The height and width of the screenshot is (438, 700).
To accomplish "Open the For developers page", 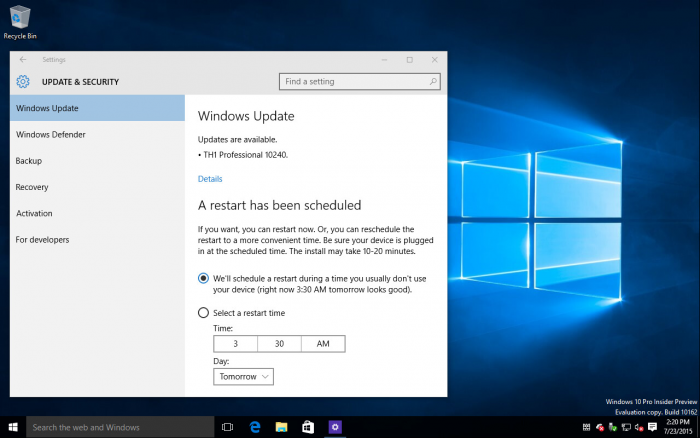I will (x=97, y=240).
